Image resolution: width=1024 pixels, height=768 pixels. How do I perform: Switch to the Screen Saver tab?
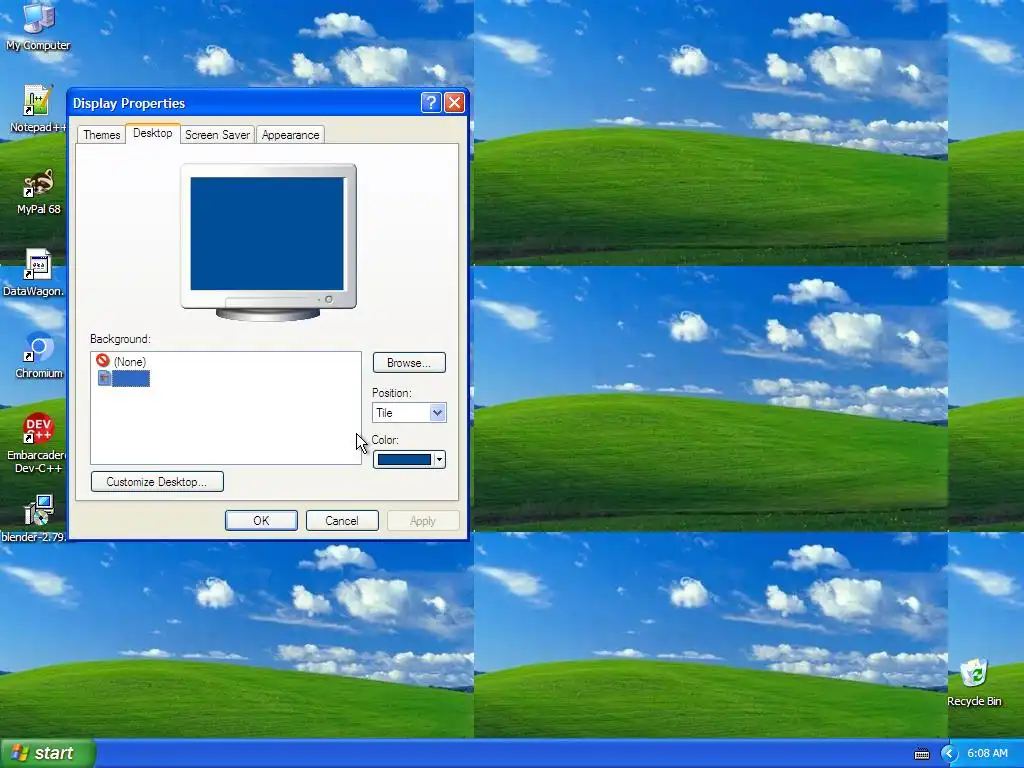217,135
